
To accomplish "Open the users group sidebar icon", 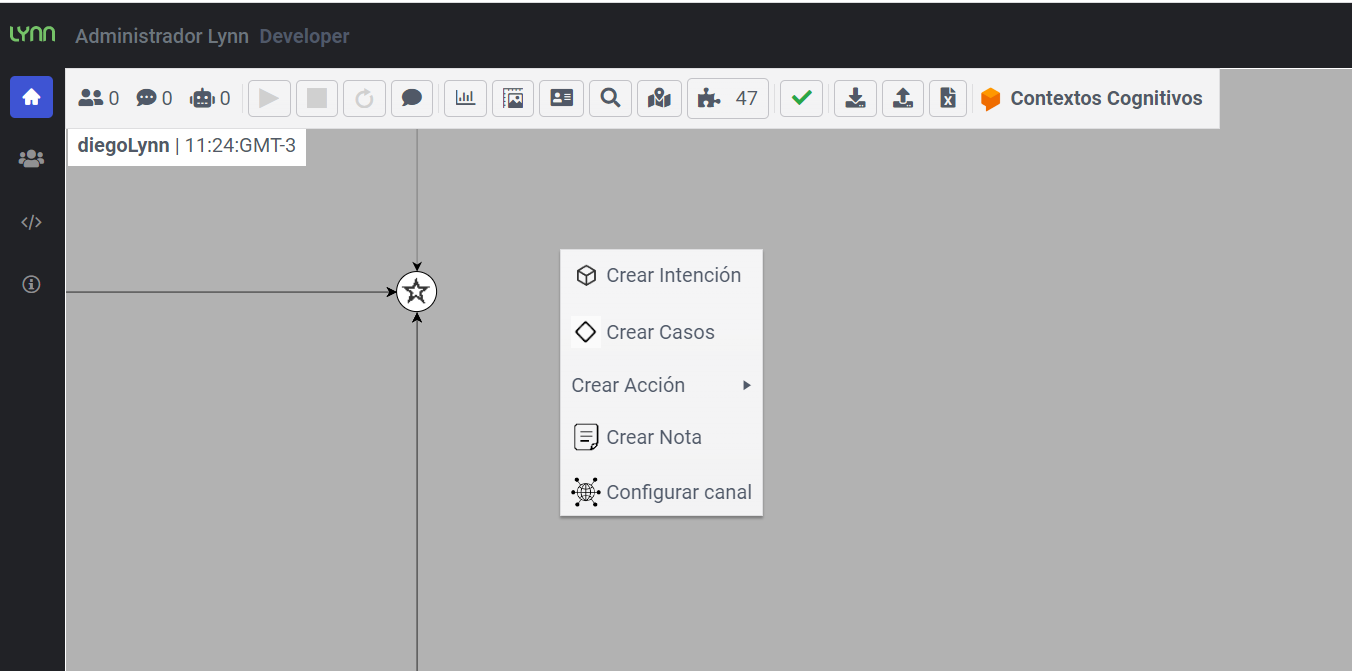I will click(31, 159).
